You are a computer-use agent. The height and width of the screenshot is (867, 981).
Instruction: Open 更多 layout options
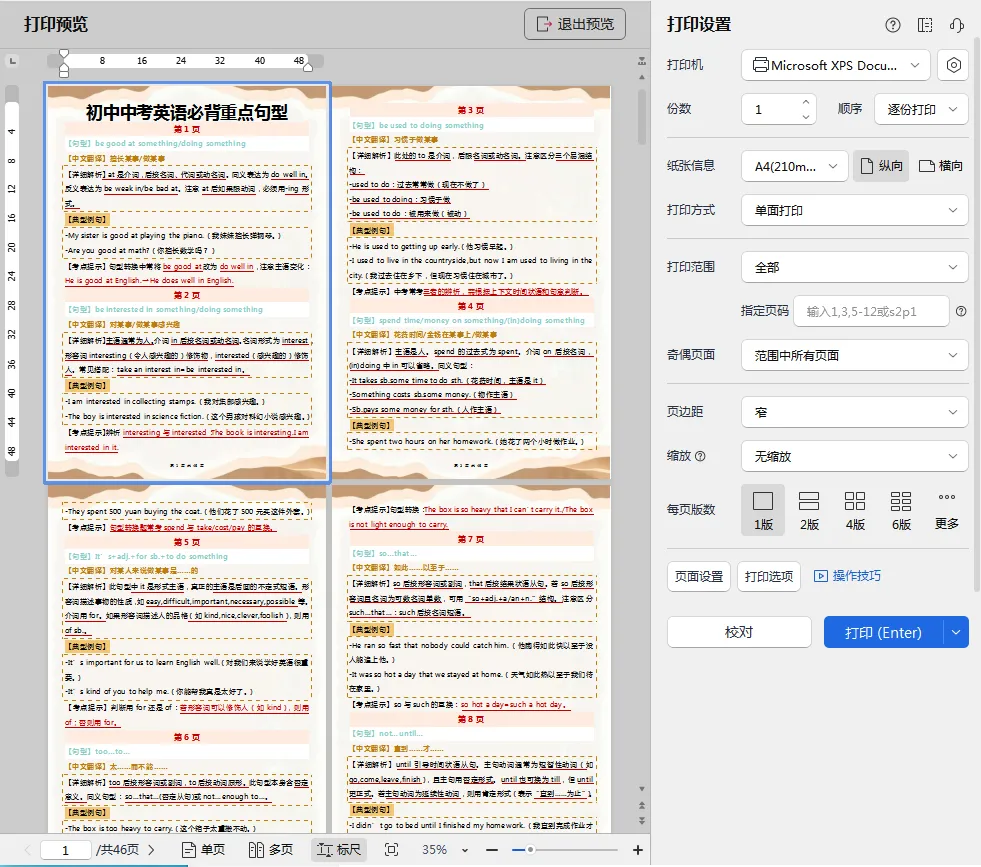click(x=947, y=510)
